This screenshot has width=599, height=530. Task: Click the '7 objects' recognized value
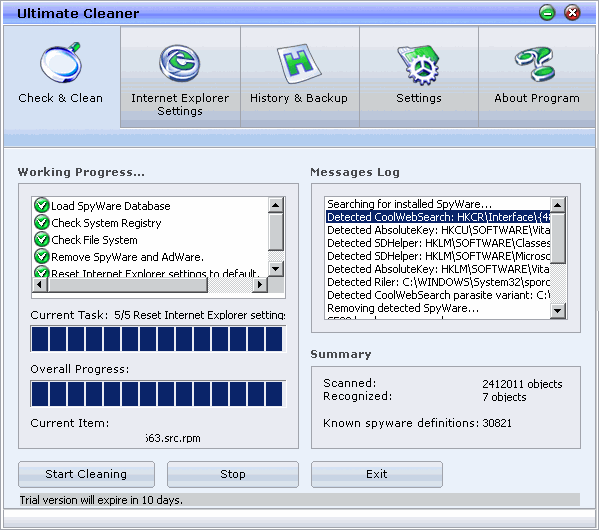504,397
